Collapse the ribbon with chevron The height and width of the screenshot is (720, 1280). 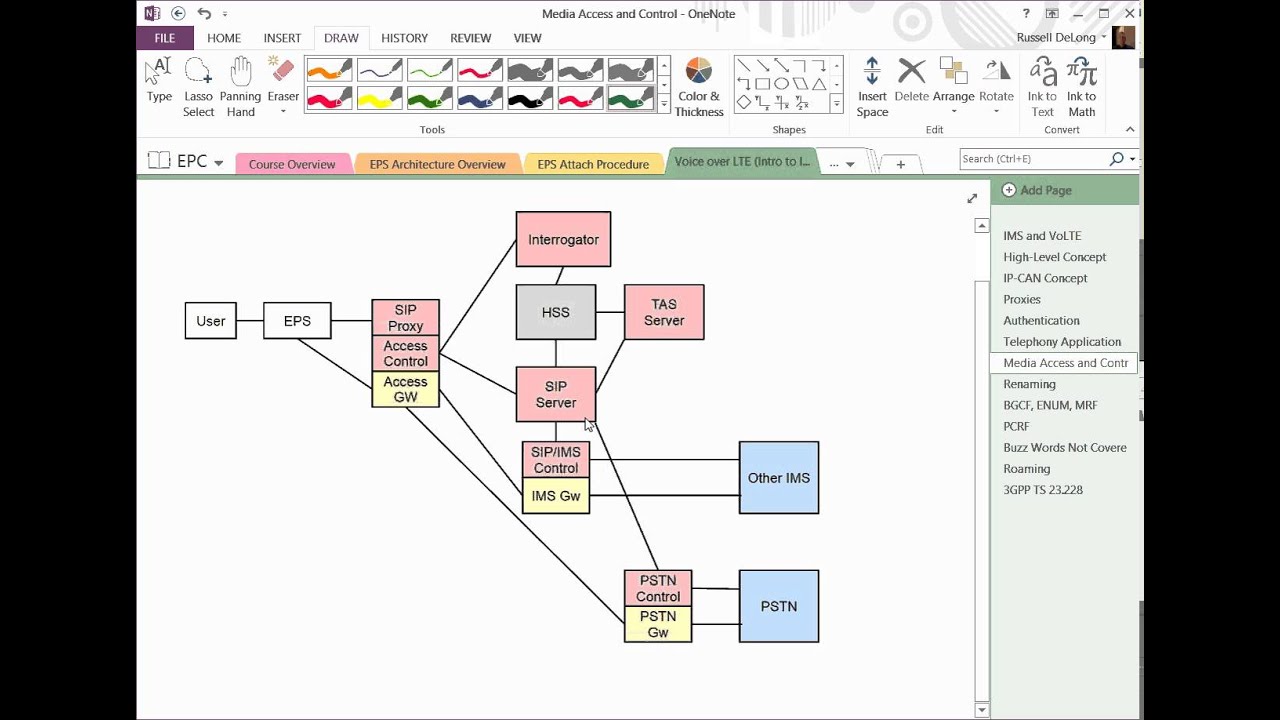[x=1130, y=129]
